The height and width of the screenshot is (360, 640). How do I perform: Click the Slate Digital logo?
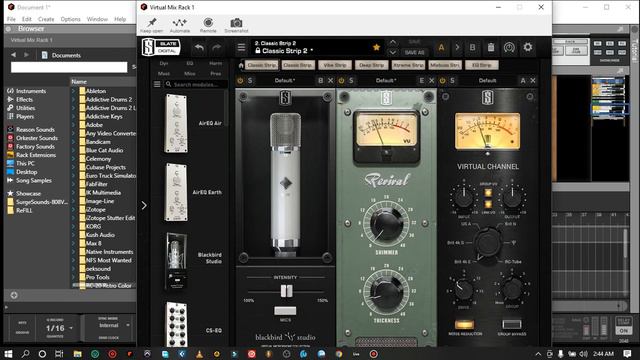pos(161,47)
